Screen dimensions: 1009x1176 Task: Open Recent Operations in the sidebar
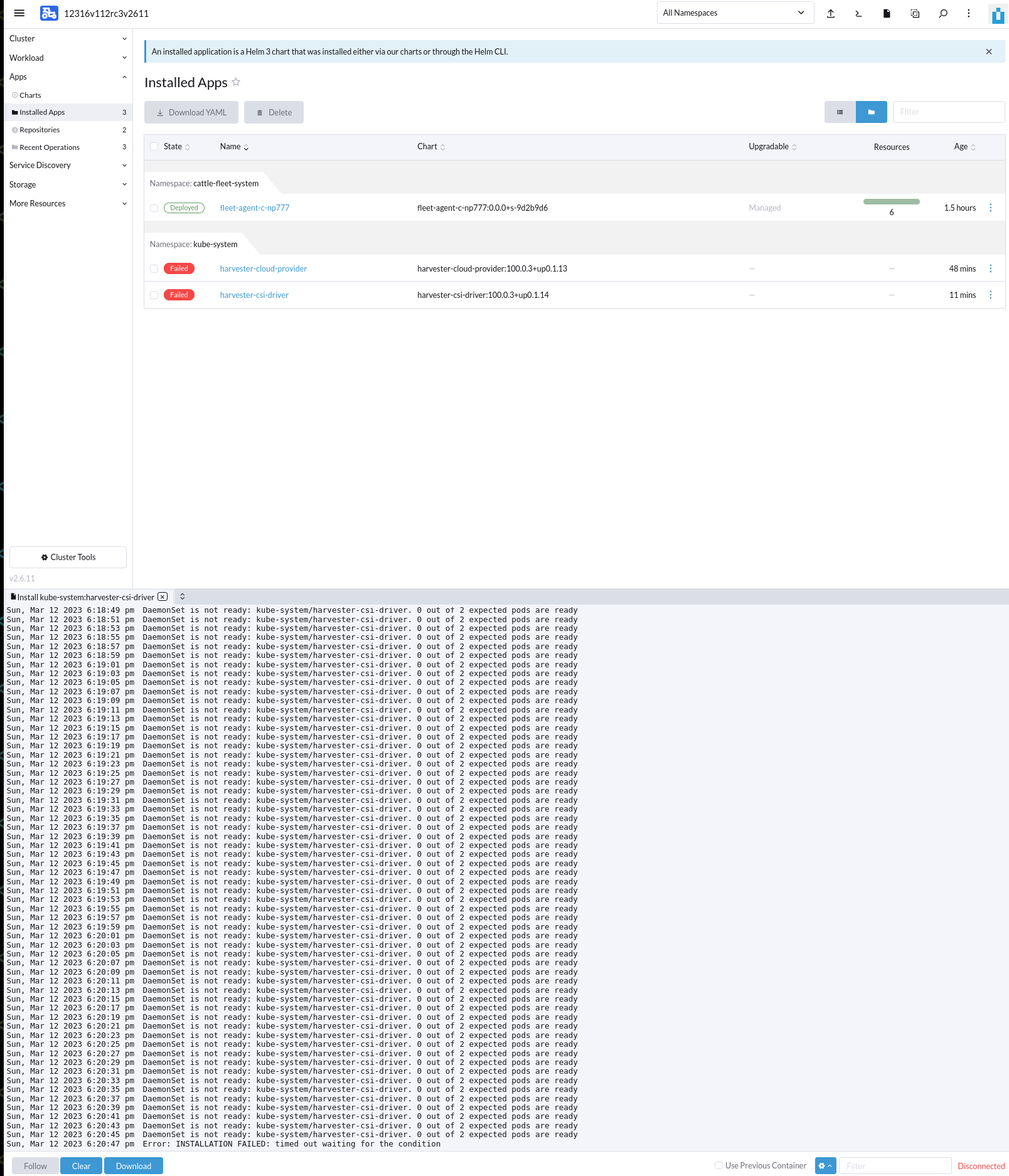49,147
